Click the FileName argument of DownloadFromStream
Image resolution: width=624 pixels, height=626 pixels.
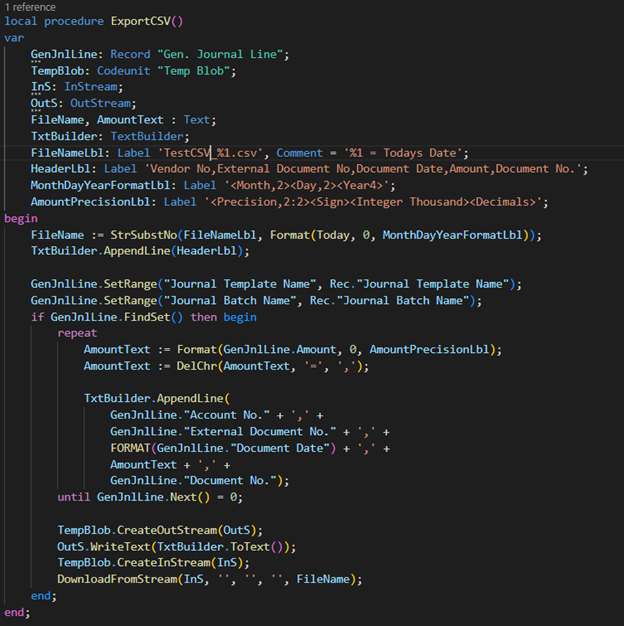[323, 579]
